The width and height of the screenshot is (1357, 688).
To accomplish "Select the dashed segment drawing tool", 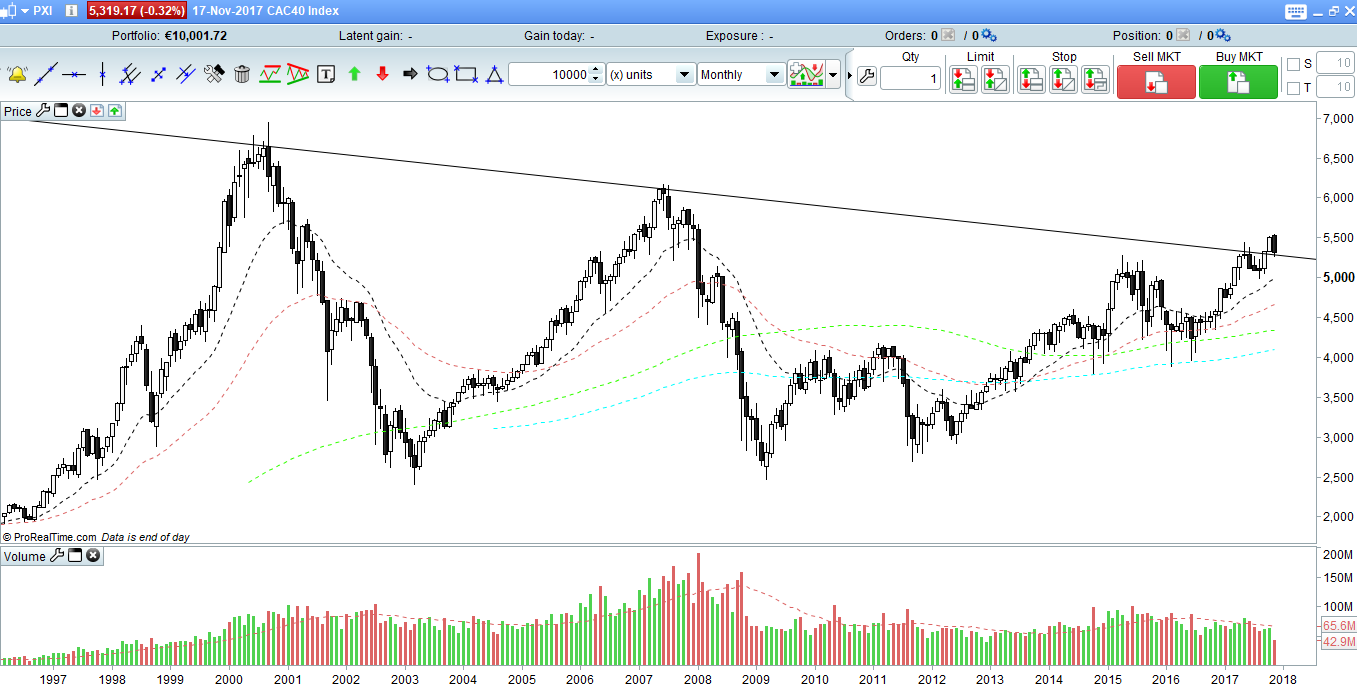I will (158, 74).
